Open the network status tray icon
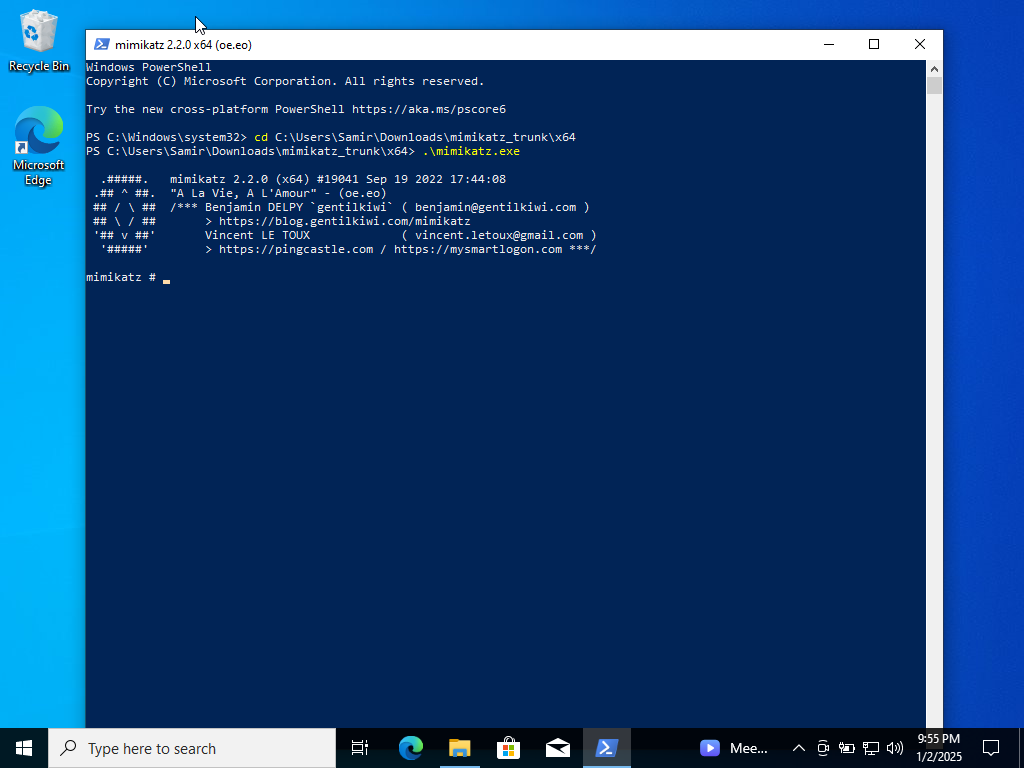This screenshot has width=1024, height=768. [871, 748]
